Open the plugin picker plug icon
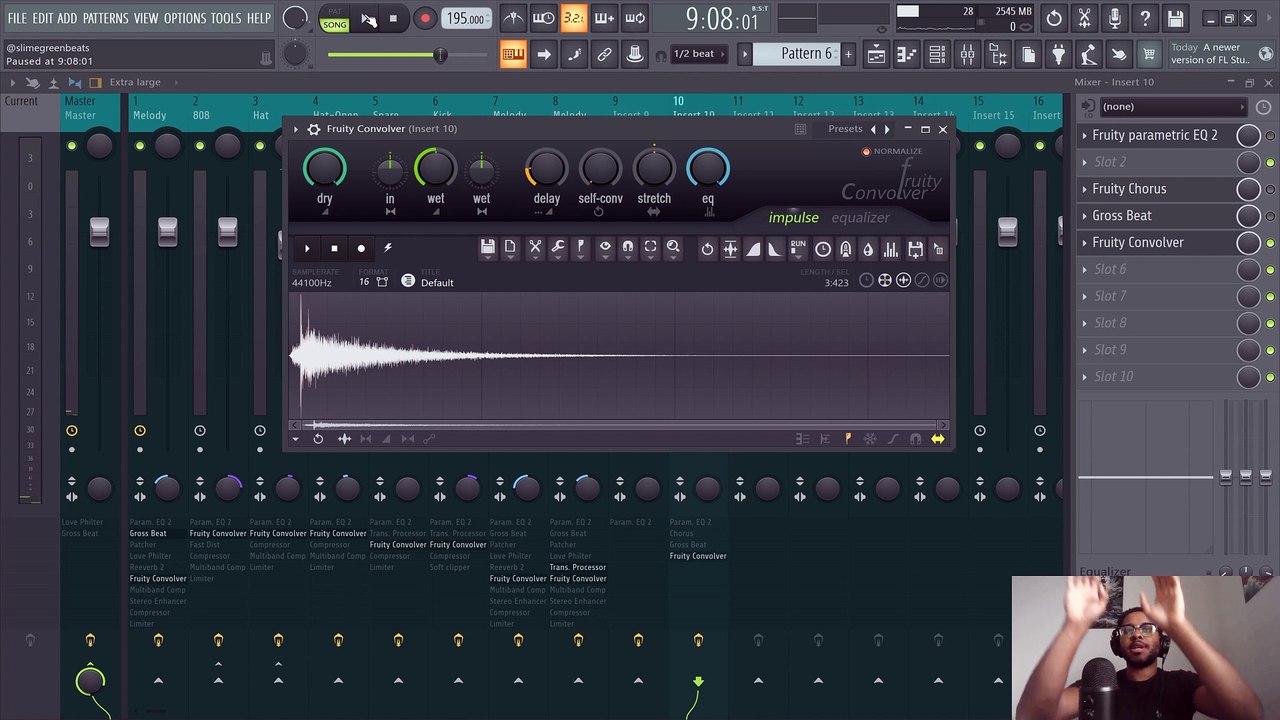The image size is (1280, 720). pyautogui.click(x=1058, y=55)
